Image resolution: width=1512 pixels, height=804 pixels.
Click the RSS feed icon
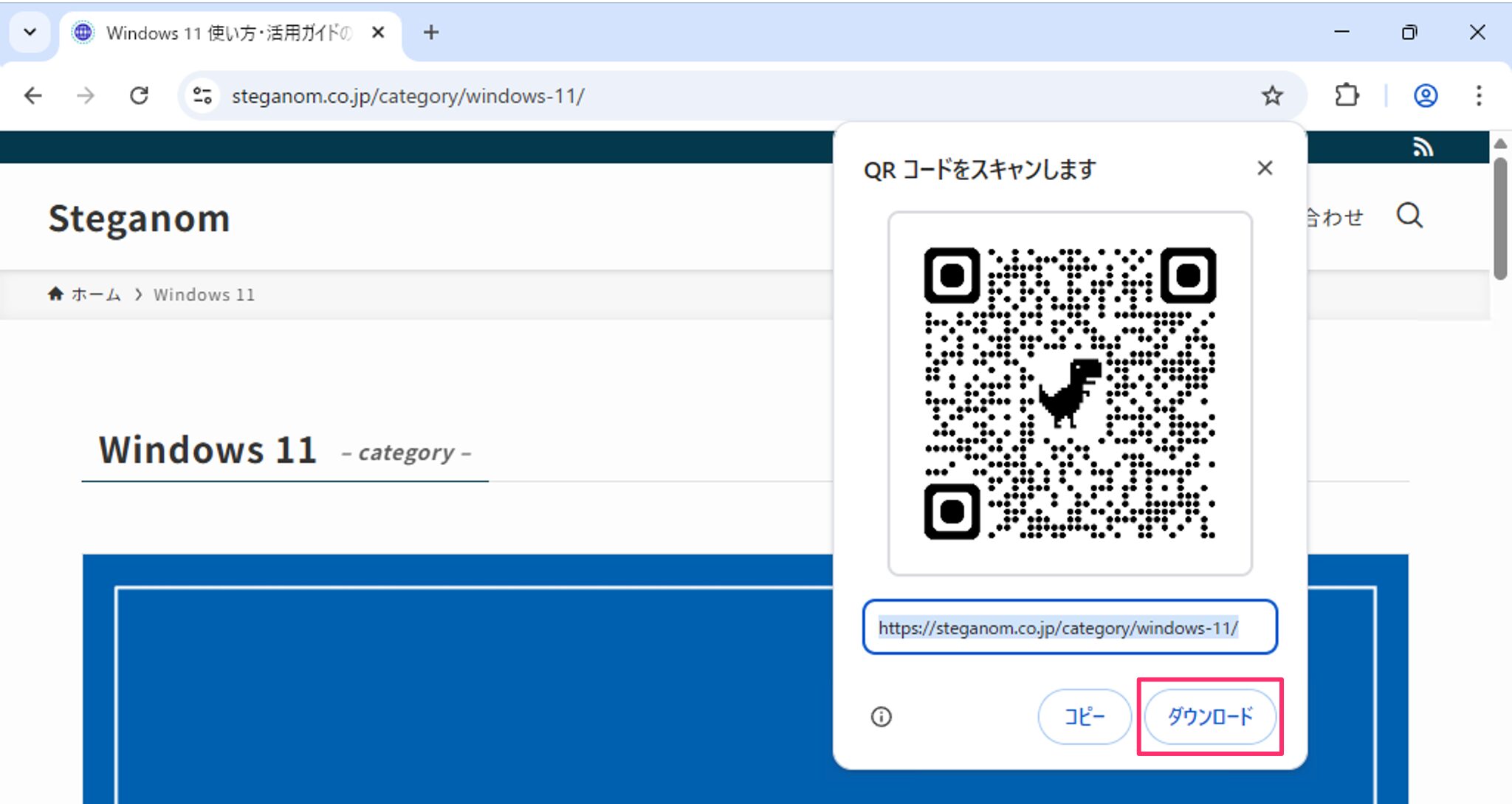point(1423,146)
